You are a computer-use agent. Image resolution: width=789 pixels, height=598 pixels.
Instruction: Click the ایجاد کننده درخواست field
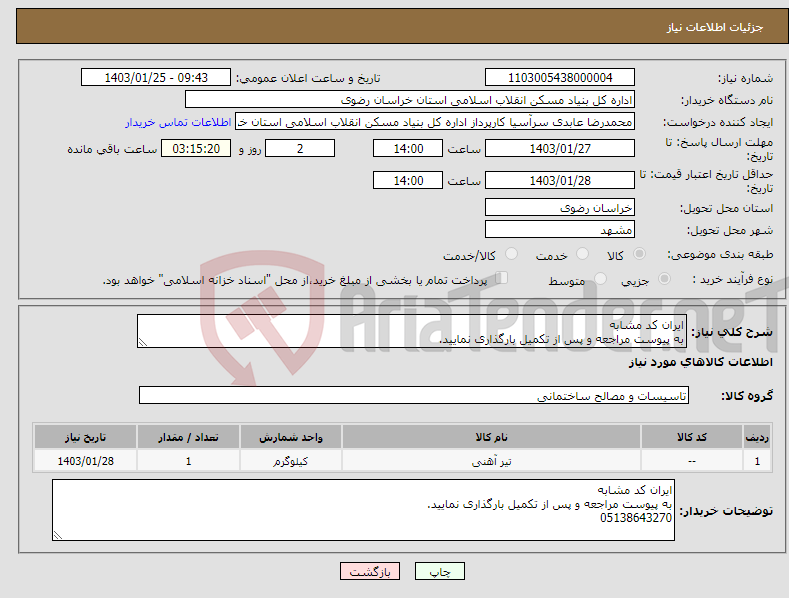click(435, 122)
